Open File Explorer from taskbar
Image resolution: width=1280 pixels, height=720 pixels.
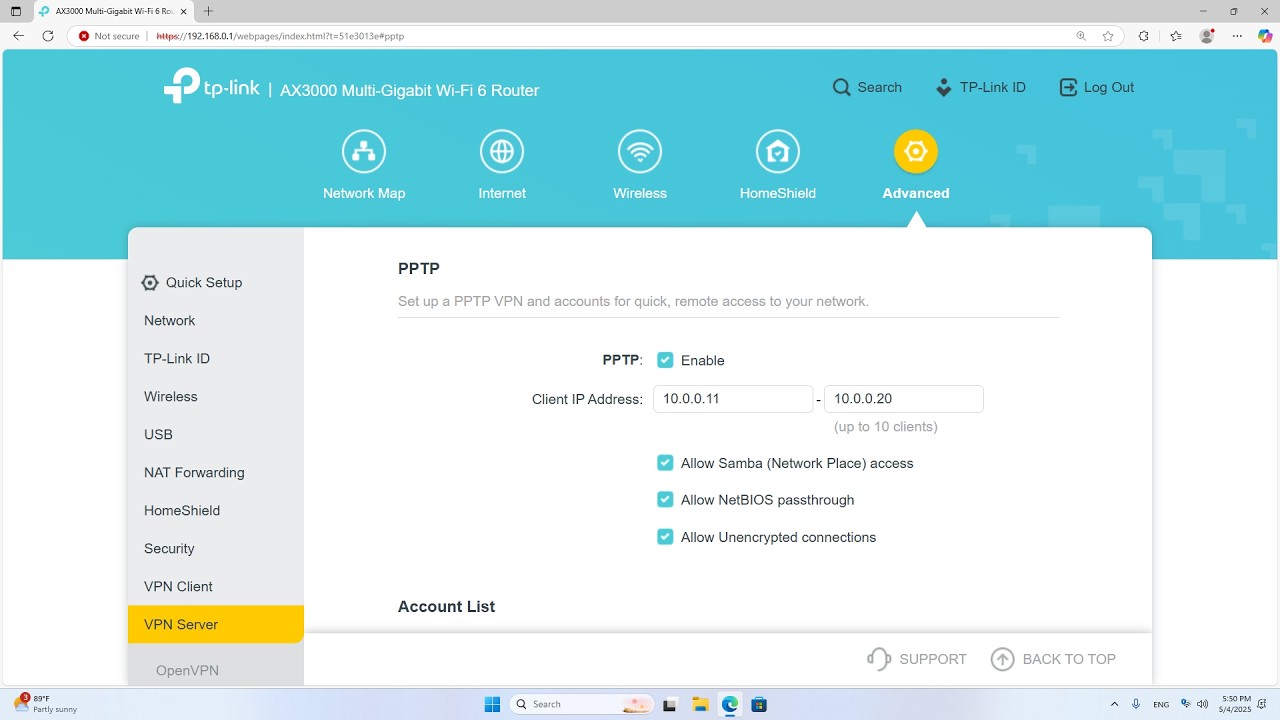[700, 704]
